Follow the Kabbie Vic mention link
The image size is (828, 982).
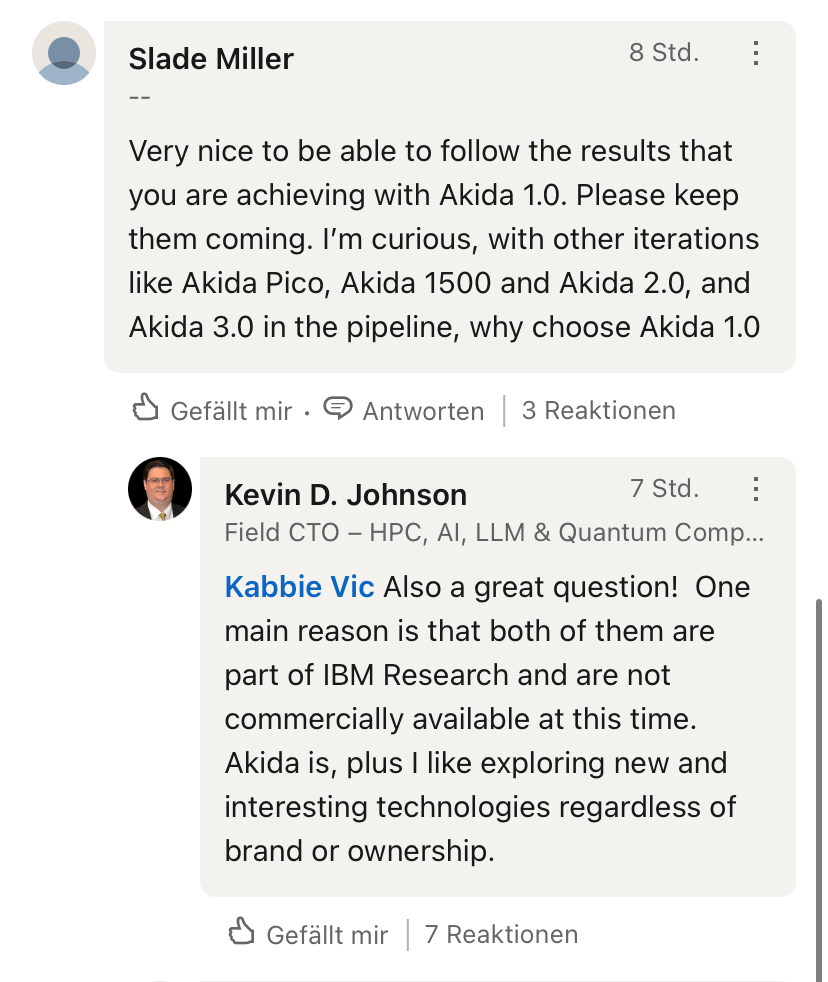coord(299,587)
